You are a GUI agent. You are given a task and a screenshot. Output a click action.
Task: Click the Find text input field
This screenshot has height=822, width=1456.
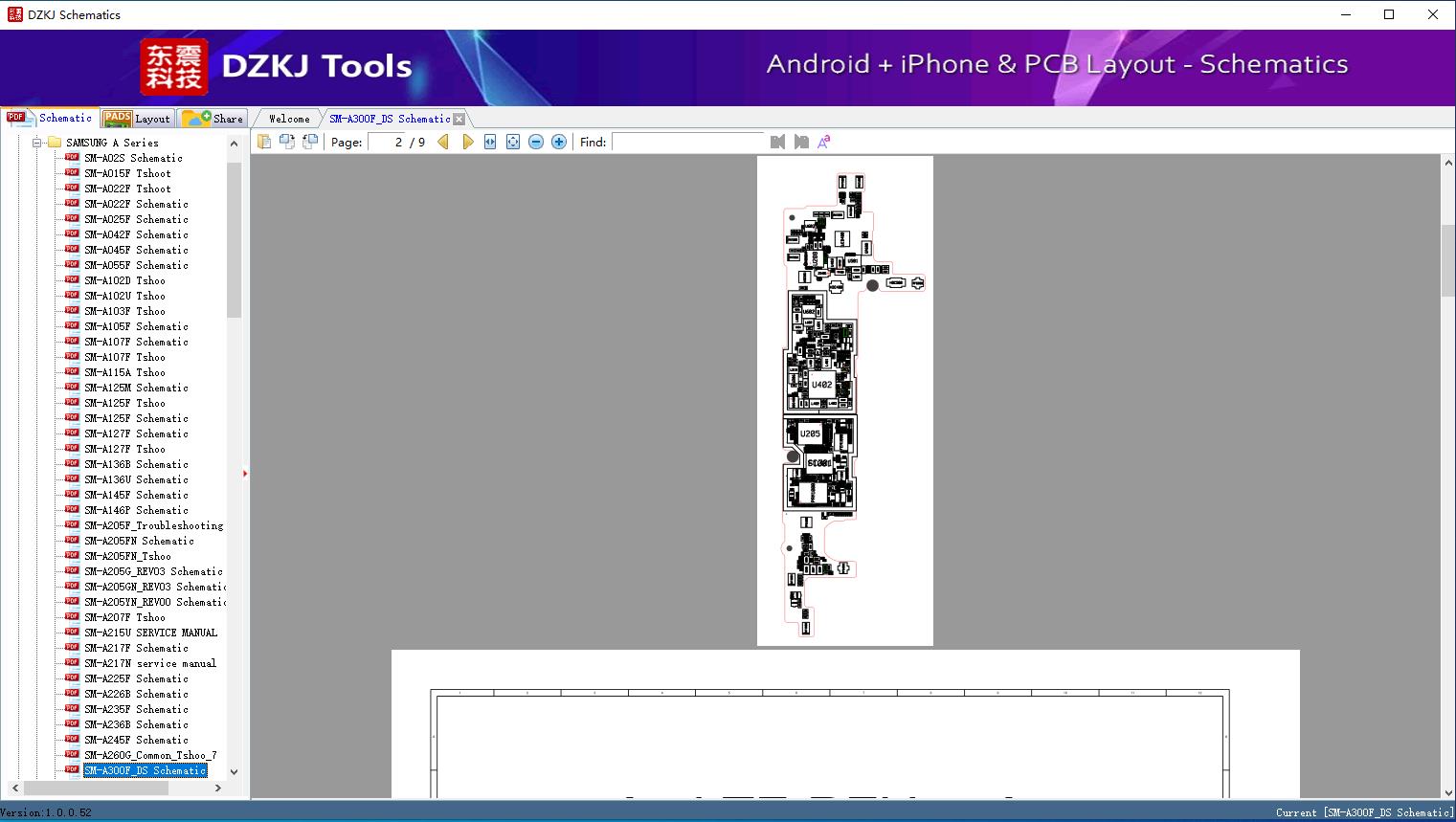[688, 142]
